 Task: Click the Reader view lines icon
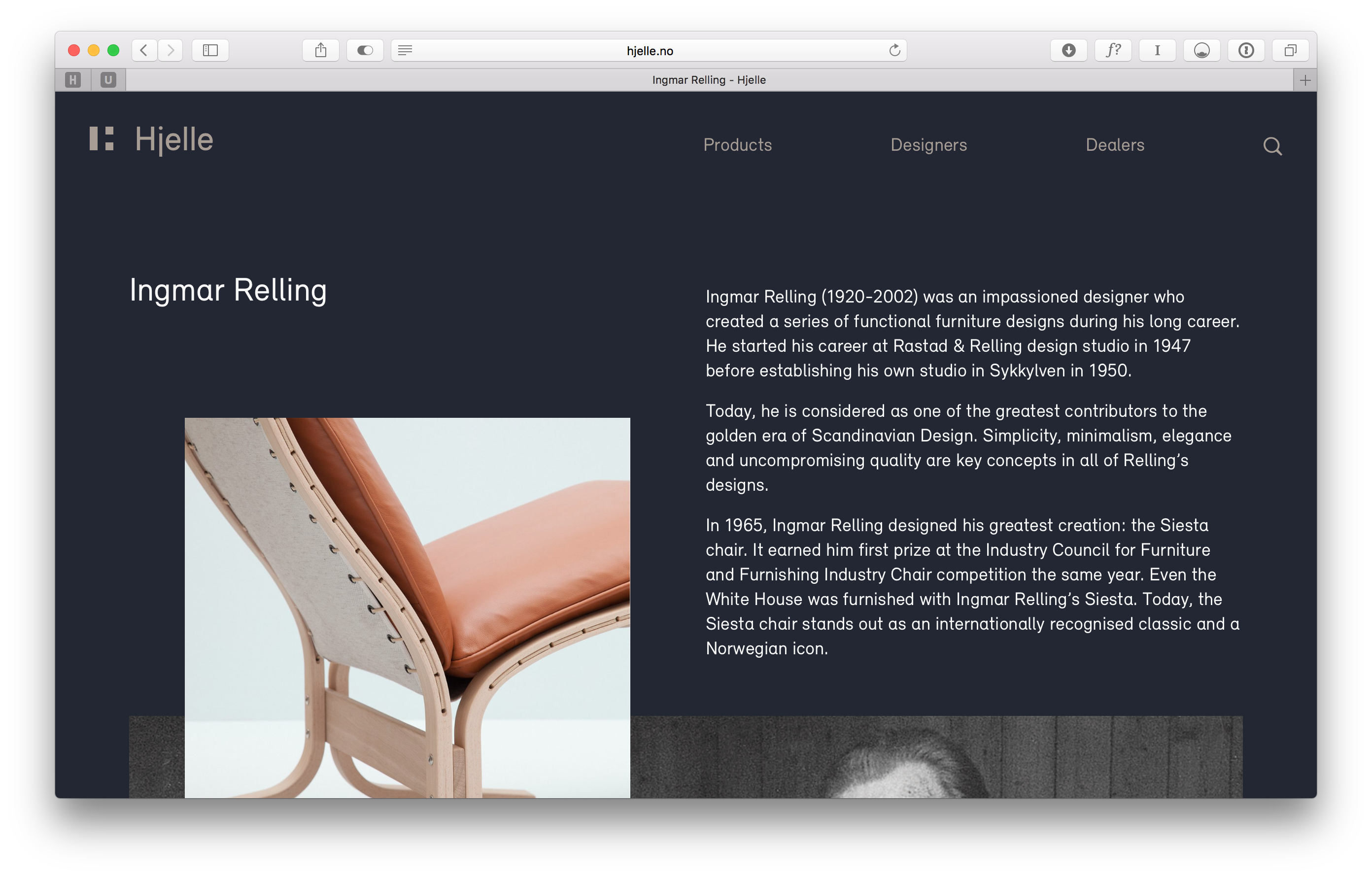click(405, 50)
